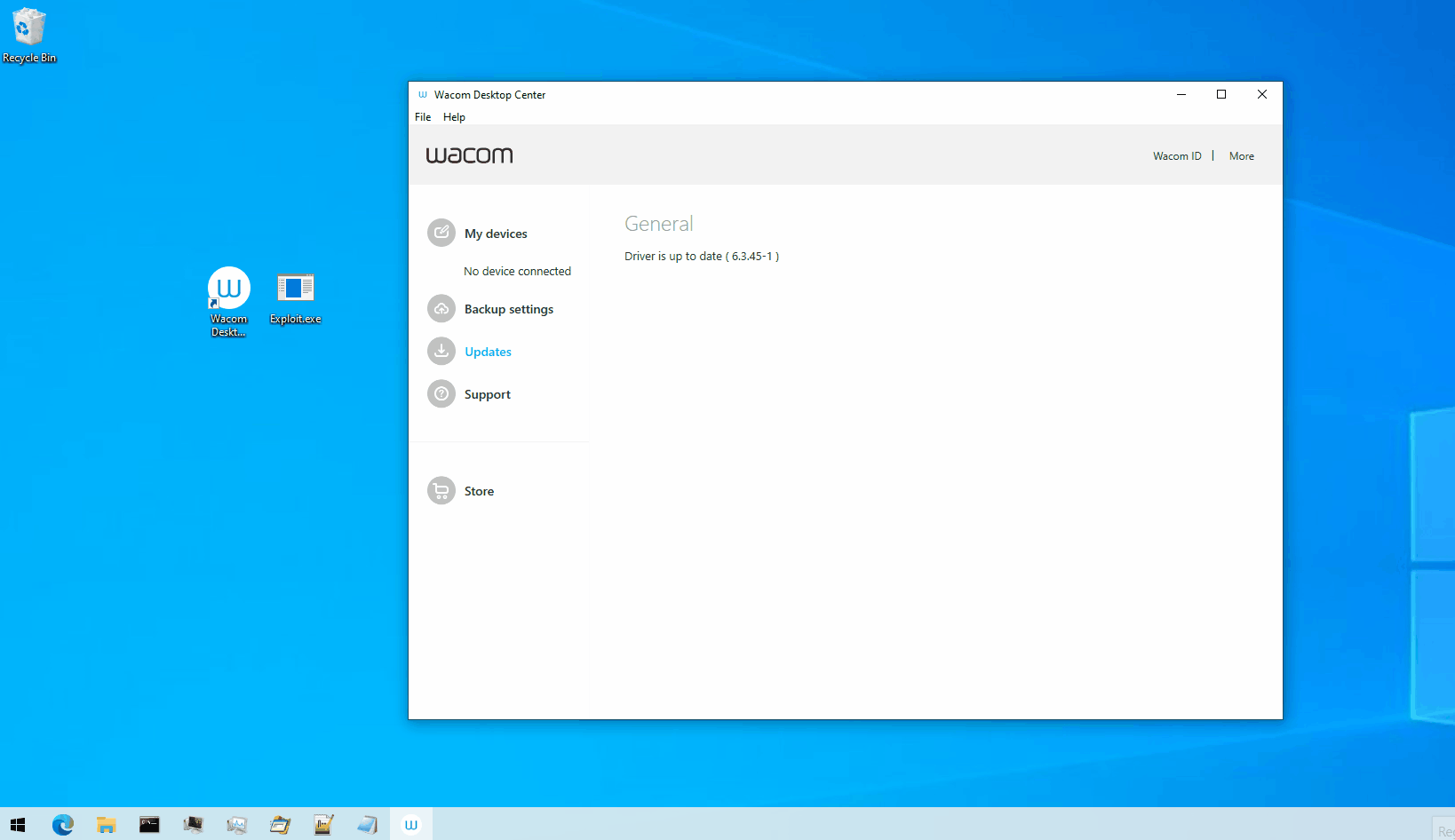Screen dimensions: 1455x840
Task: Click the Wacom ID link
Action: pyautogui.click(x=1177, y=156)
